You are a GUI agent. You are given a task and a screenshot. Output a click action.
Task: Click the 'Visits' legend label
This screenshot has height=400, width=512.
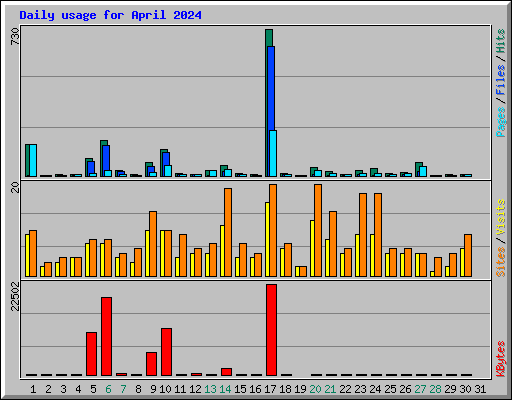500,218
